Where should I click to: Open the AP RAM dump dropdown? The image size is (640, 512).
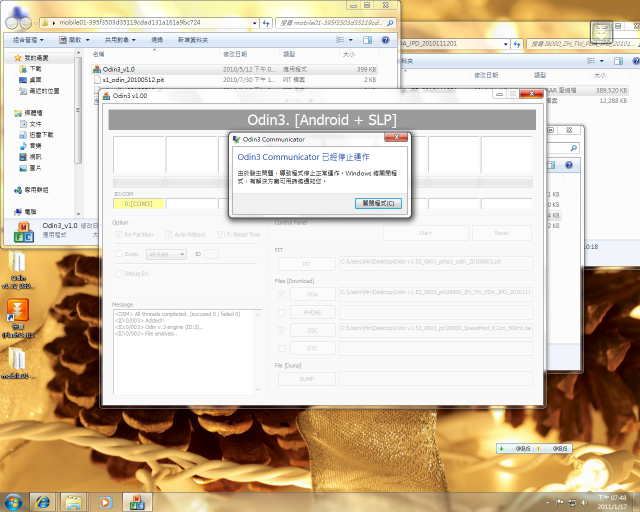pos(166,254)
